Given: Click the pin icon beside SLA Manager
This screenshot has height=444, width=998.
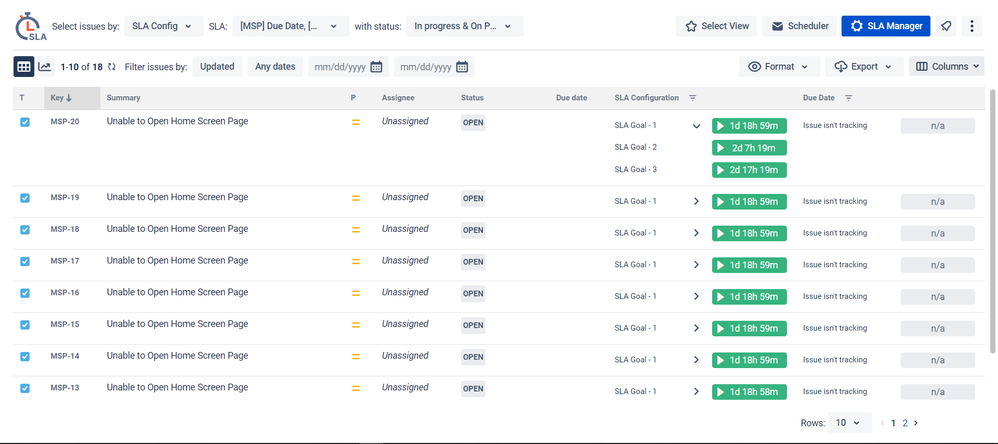Looking at the screenshot, I should (x=946, y=26).
